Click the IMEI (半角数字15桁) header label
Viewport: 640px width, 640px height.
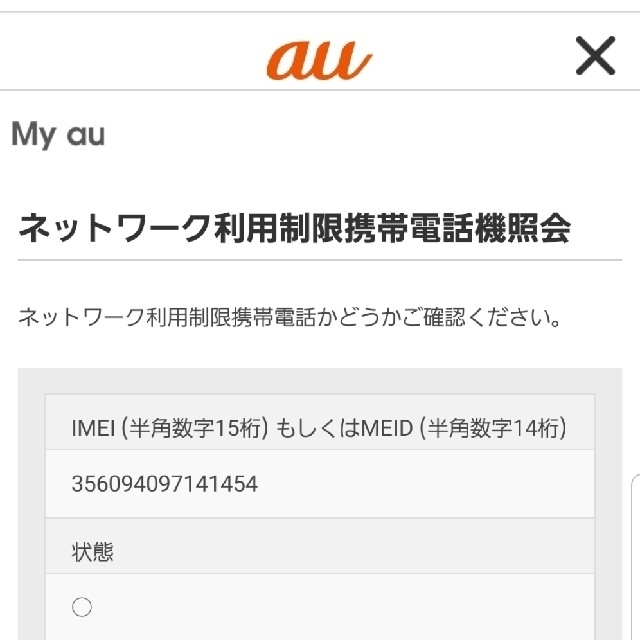pyautogui.click(x=170, y=428)
